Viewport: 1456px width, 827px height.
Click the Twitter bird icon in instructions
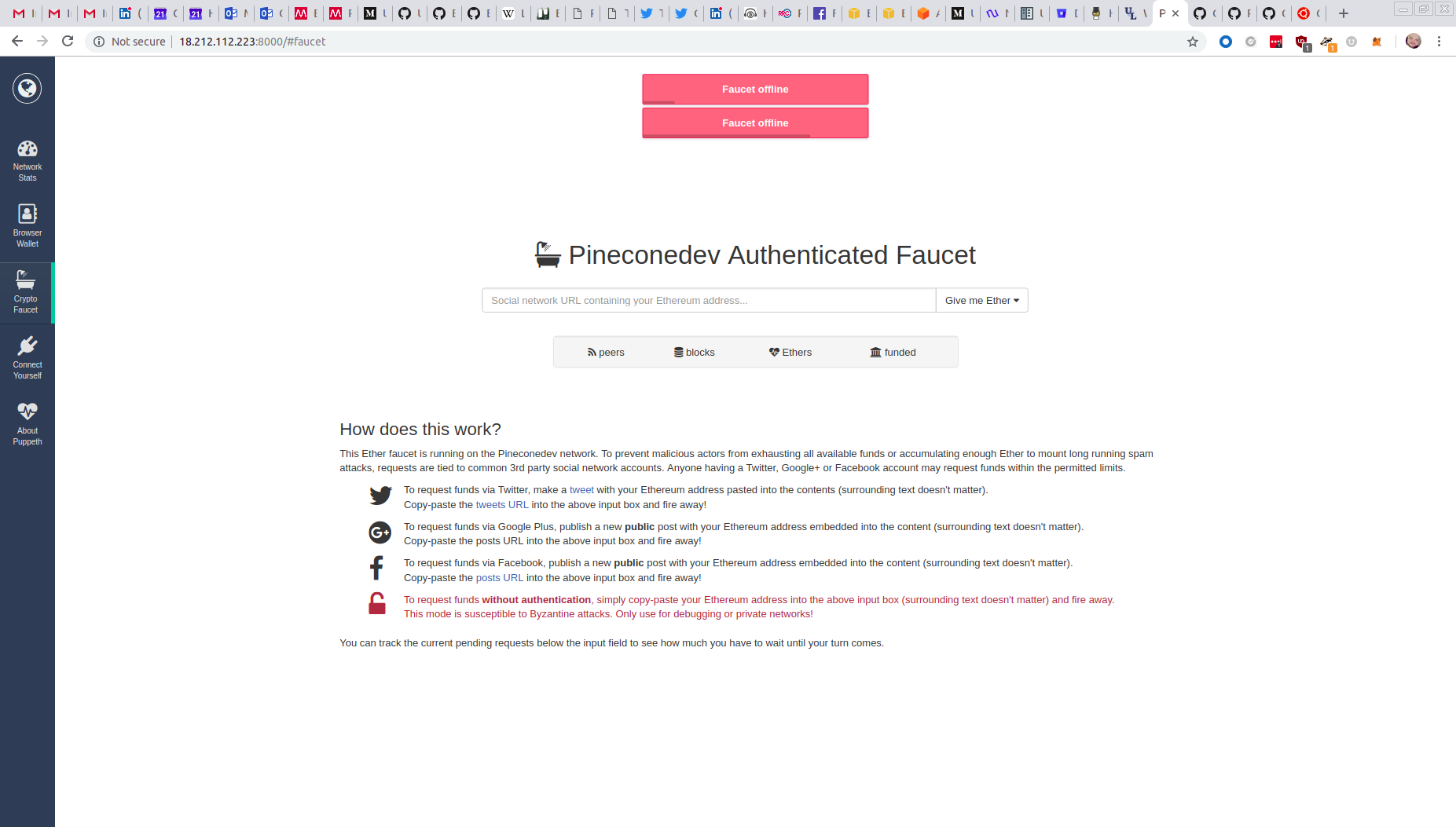pyautogui.click(x=380, y=496)
